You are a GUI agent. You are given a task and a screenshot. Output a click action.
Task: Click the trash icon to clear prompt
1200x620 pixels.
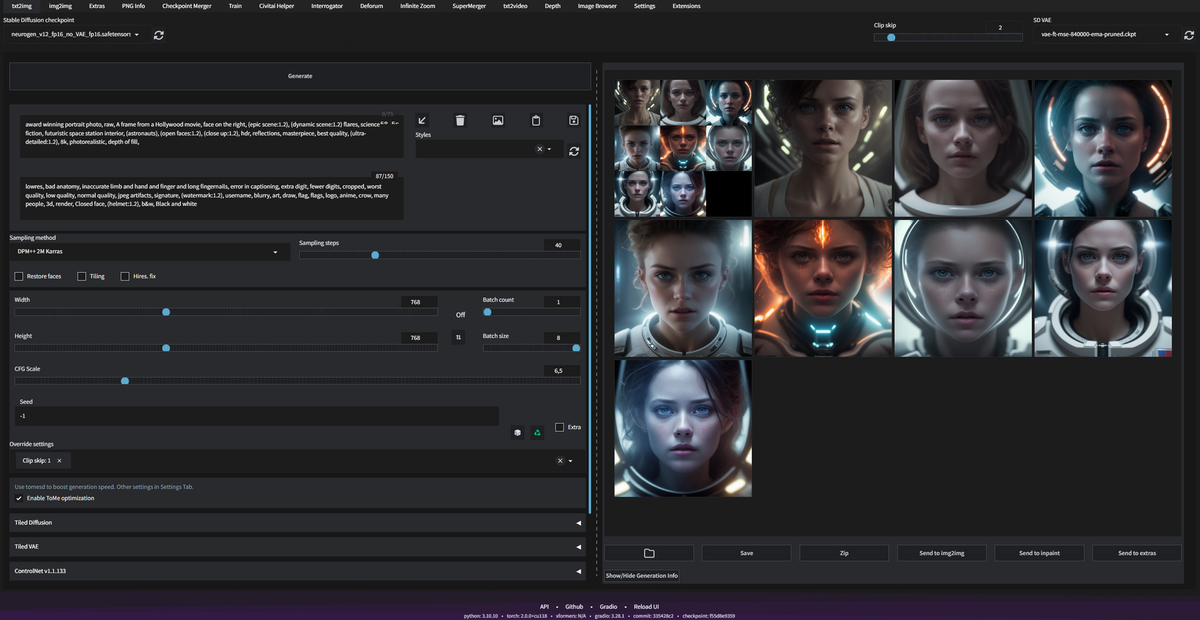point(460,120)
